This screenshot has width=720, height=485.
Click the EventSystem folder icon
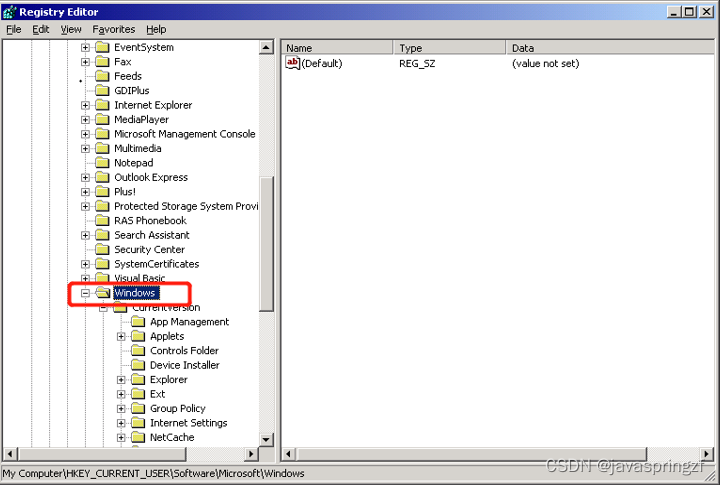(x=102, y=47)
